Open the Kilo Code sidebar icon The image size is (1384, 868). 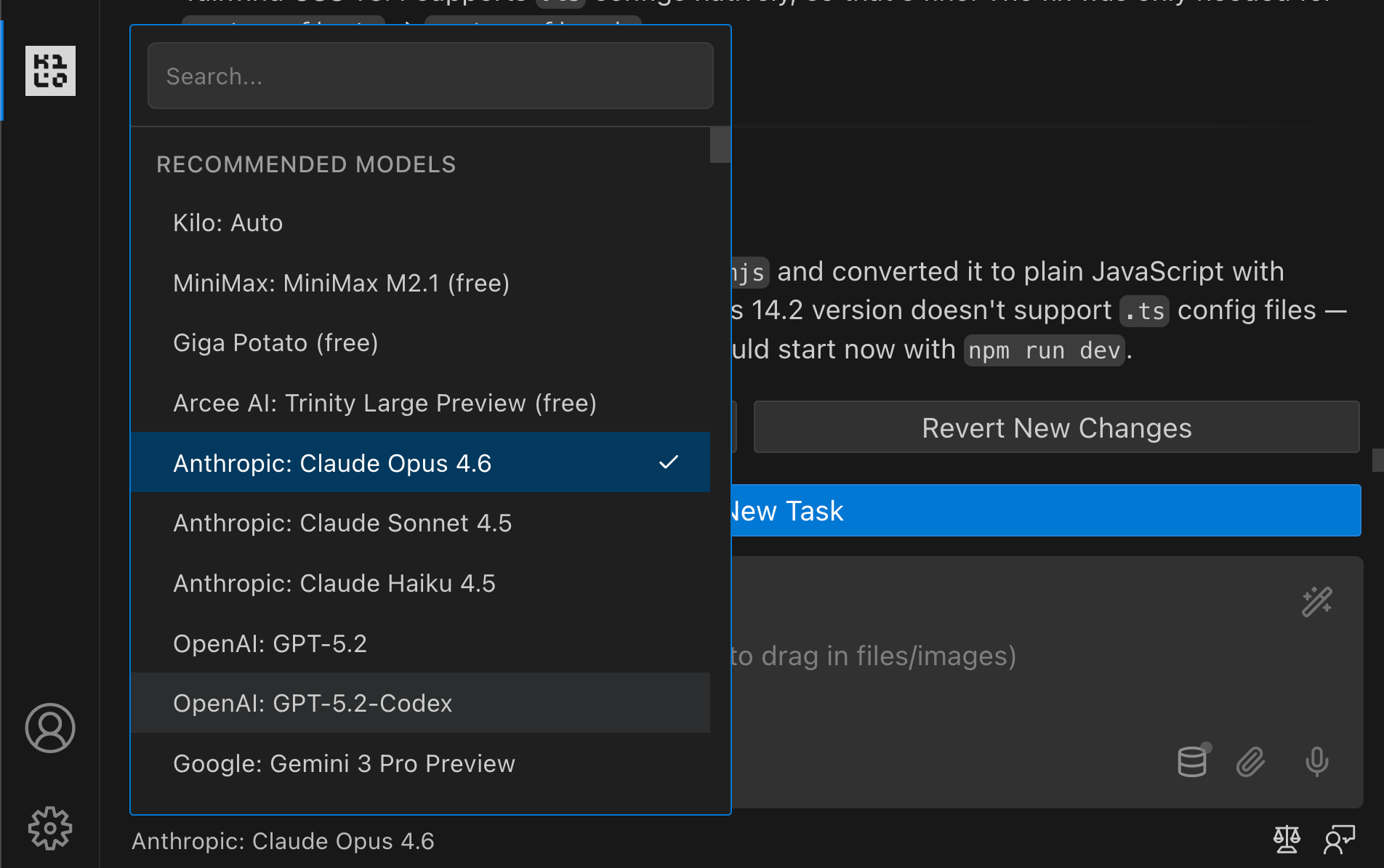click(50, 71)
